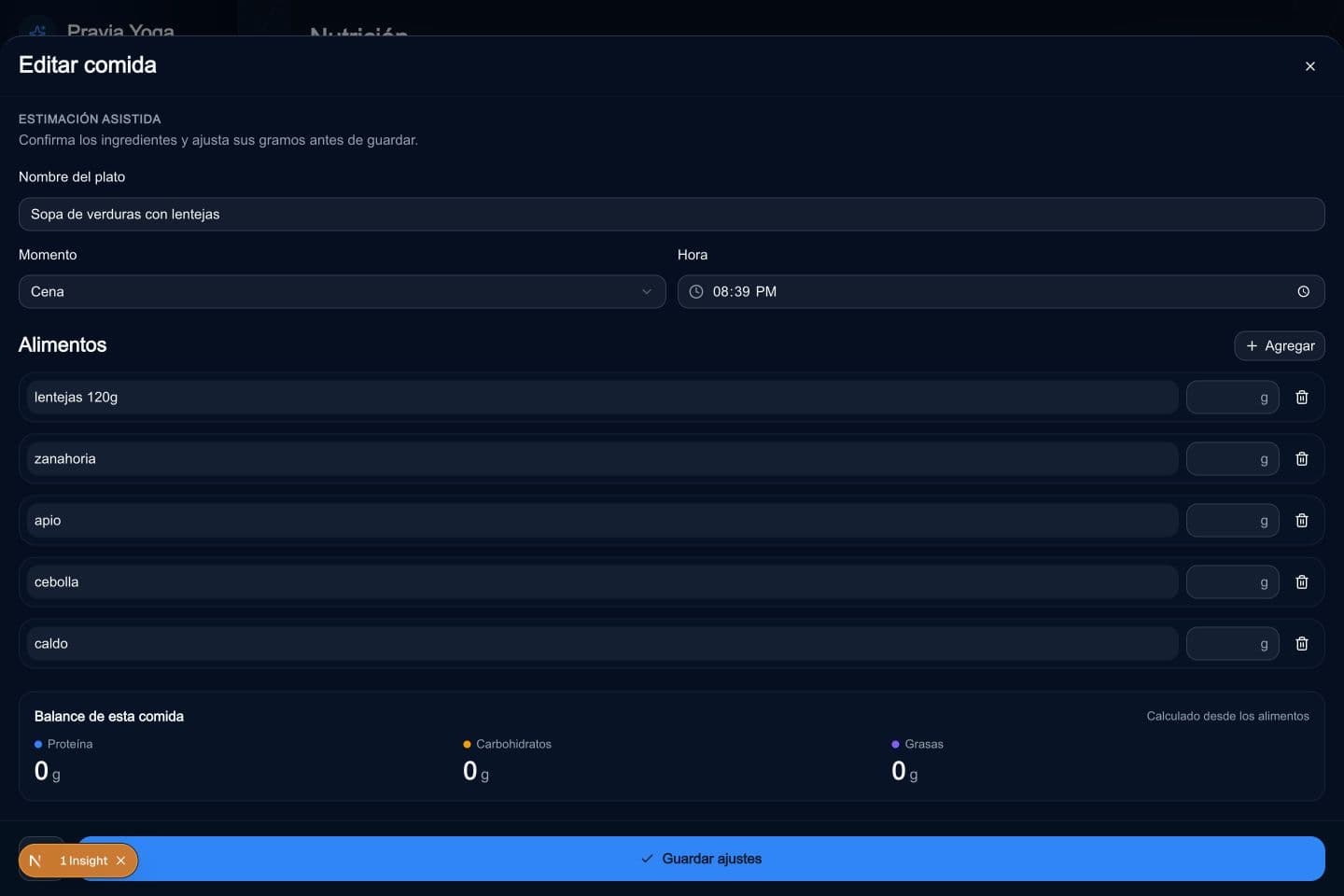Click the Calculado desde los alimentos note

click(x=1227, y=717)
